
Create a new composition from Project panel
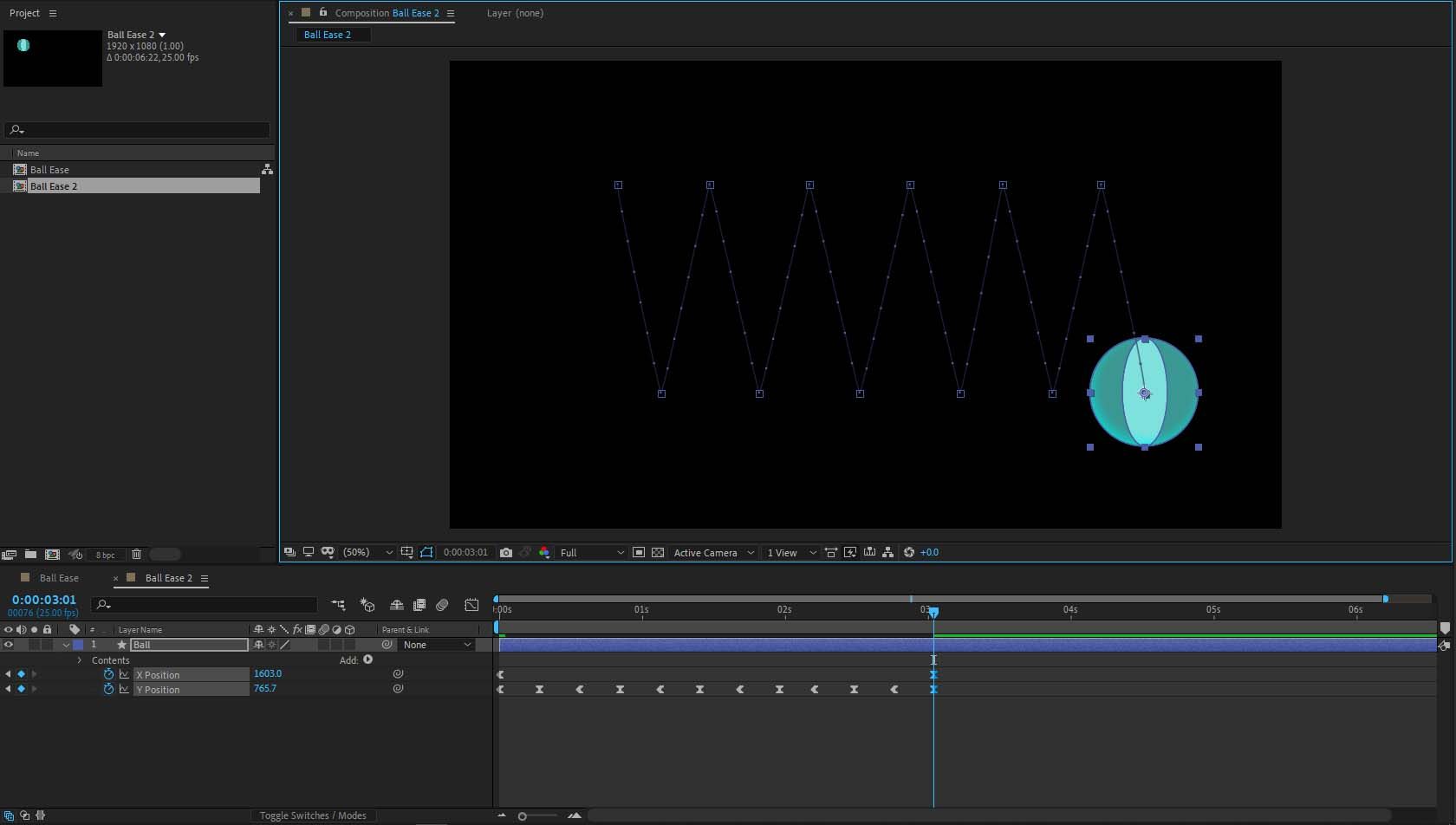coord(52,554)
